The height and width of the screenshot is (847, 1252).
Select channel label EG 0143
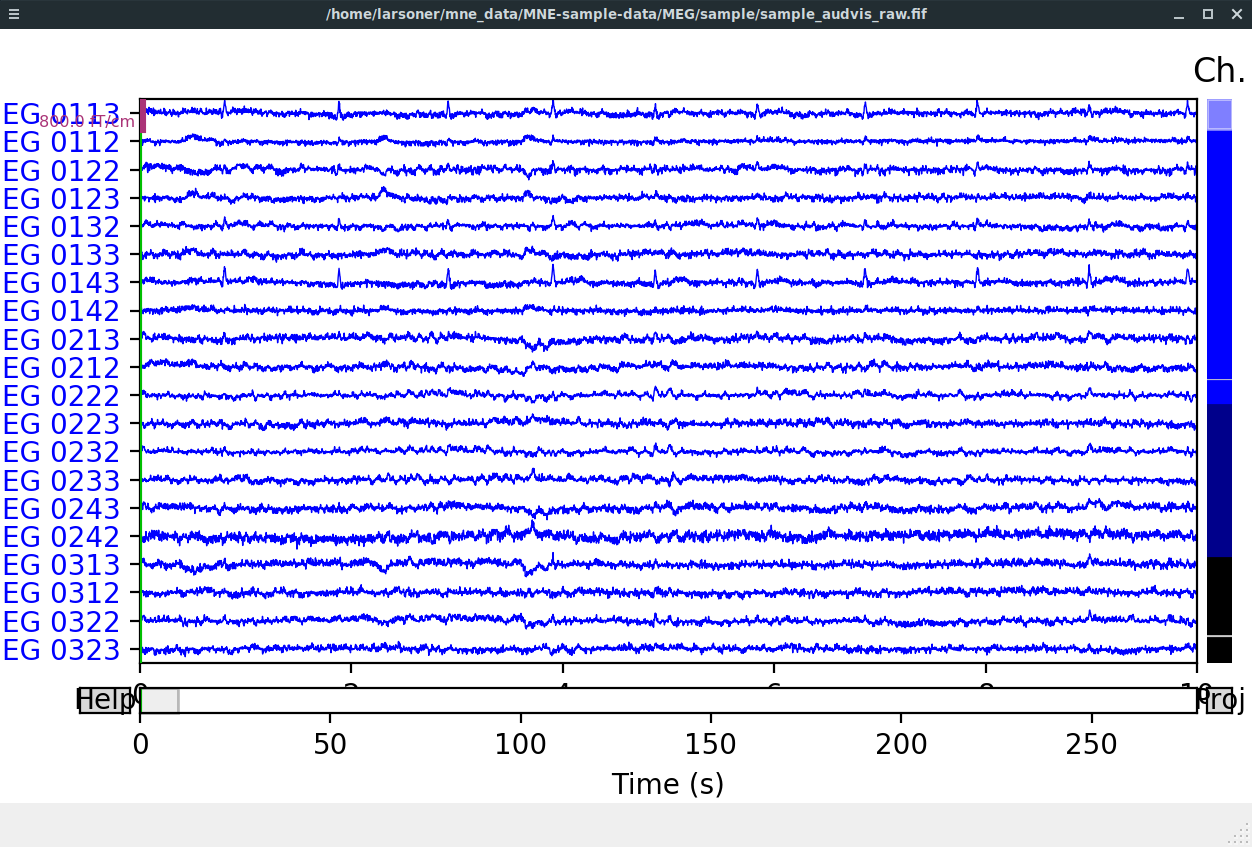click(61, 283)
